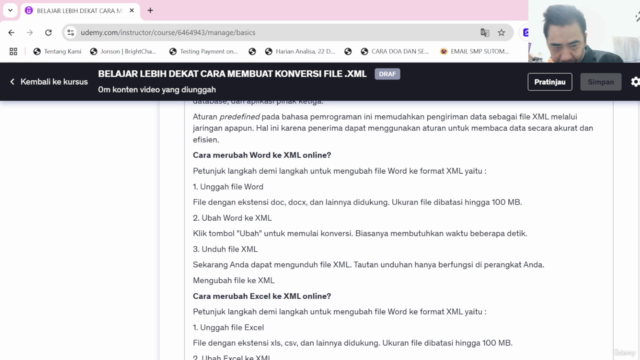
Task: Select the BELAJAR LEBIH DEKAT browser tab
Action: click(x=80, y=11)
